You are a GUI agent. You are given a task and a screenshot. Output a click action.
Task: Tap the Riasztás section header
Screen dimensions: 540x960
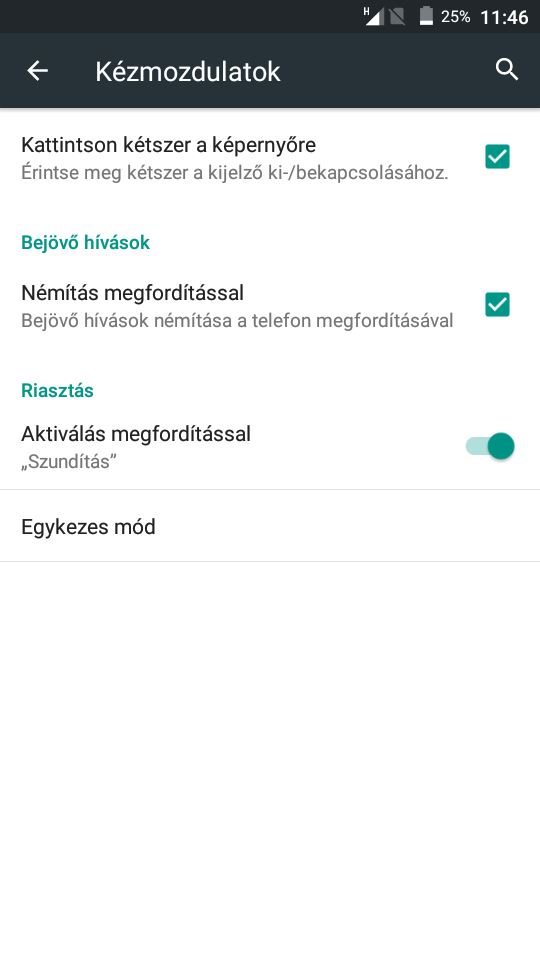(x=58, y=390)
